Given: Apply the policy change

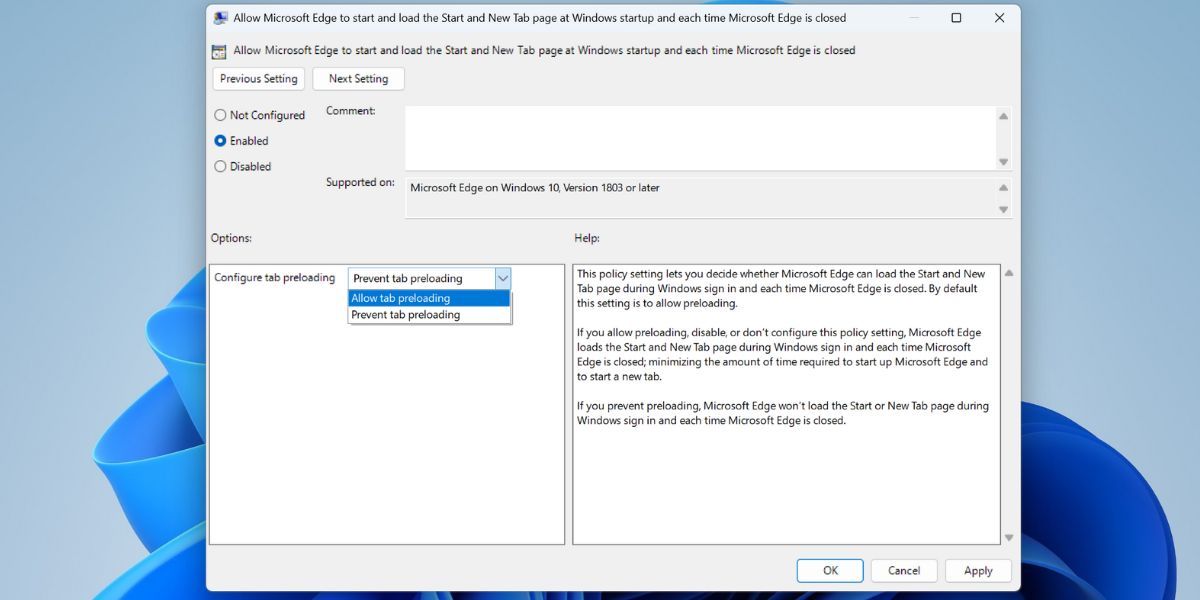Looking at the screenshot, I should [x=977, y=570].
